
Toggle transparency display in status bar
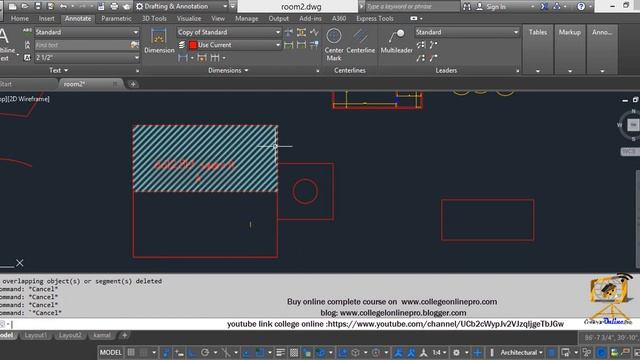coord(294,352)
